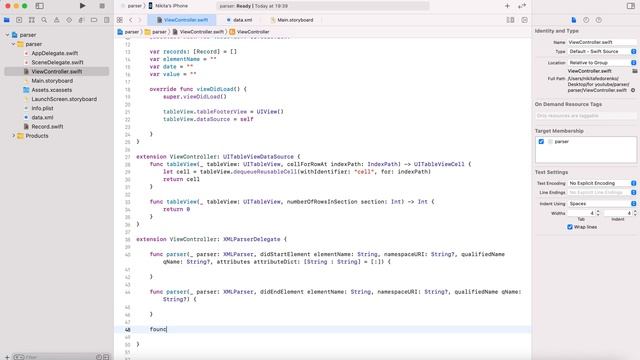
Task: Expand the Products folder
Action: click(13, 136)
